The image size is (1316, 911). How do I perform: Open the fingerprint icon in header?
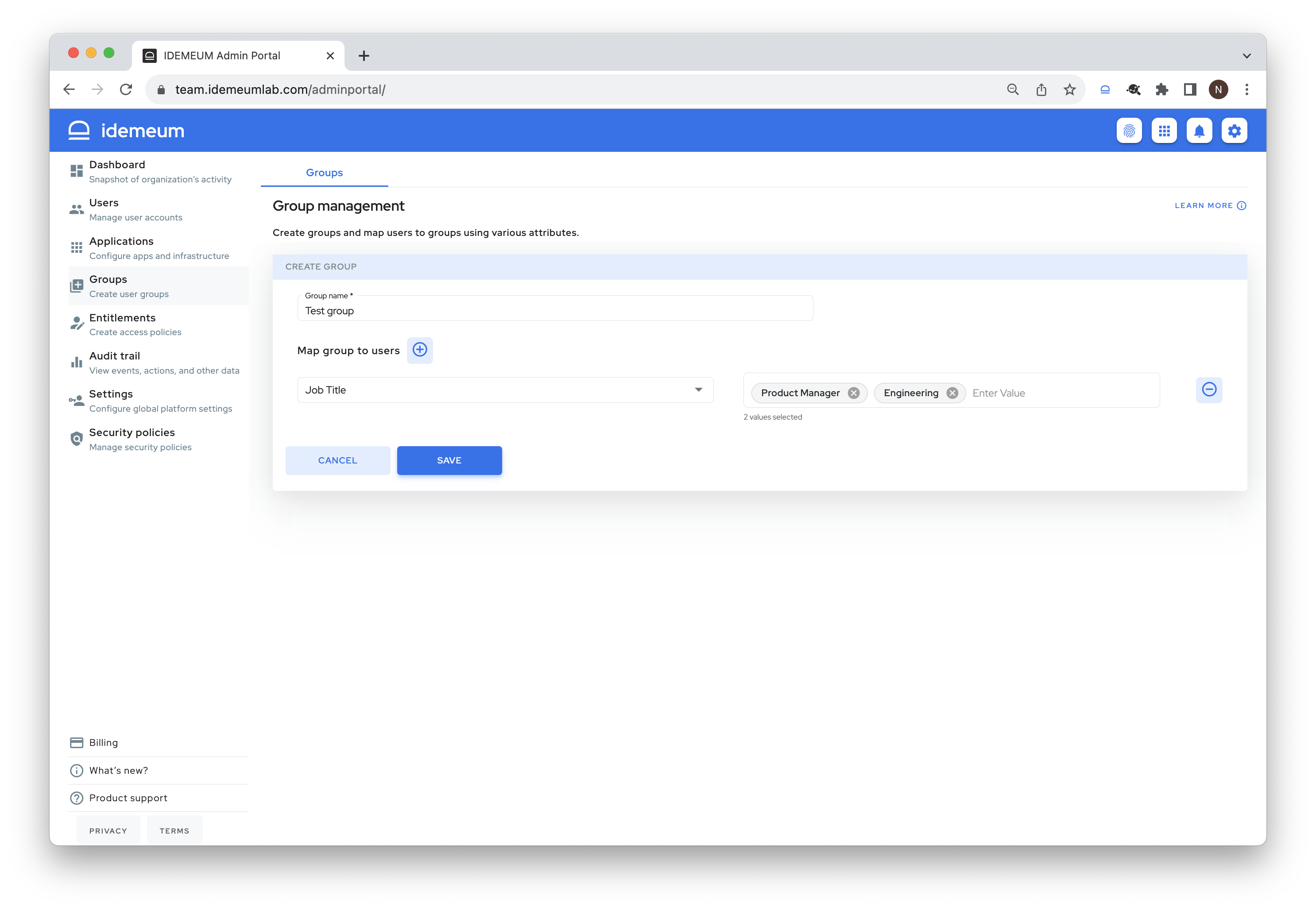[1129, 131]
